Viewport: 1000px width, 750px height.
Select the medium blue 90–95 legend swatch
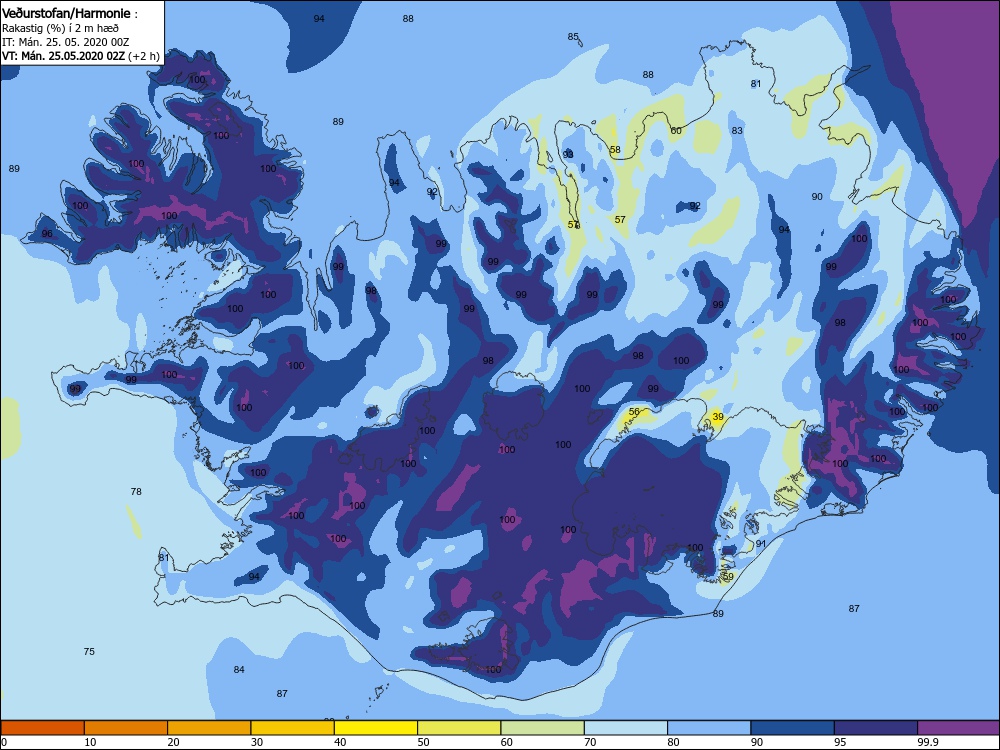point(793,728)
